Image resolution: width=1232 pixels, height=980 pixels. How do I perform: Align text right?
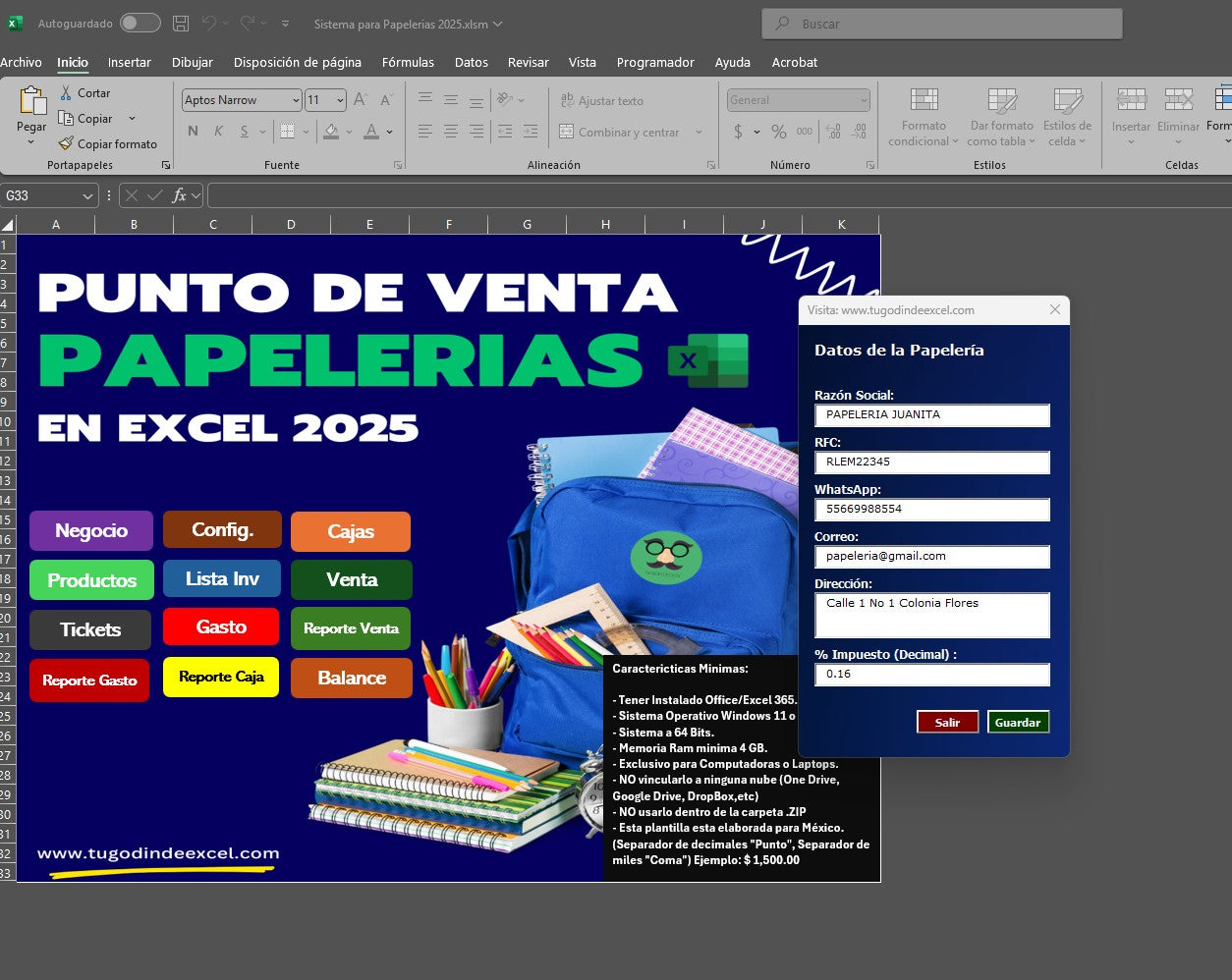pyautogui.click(x=476, y=132)
